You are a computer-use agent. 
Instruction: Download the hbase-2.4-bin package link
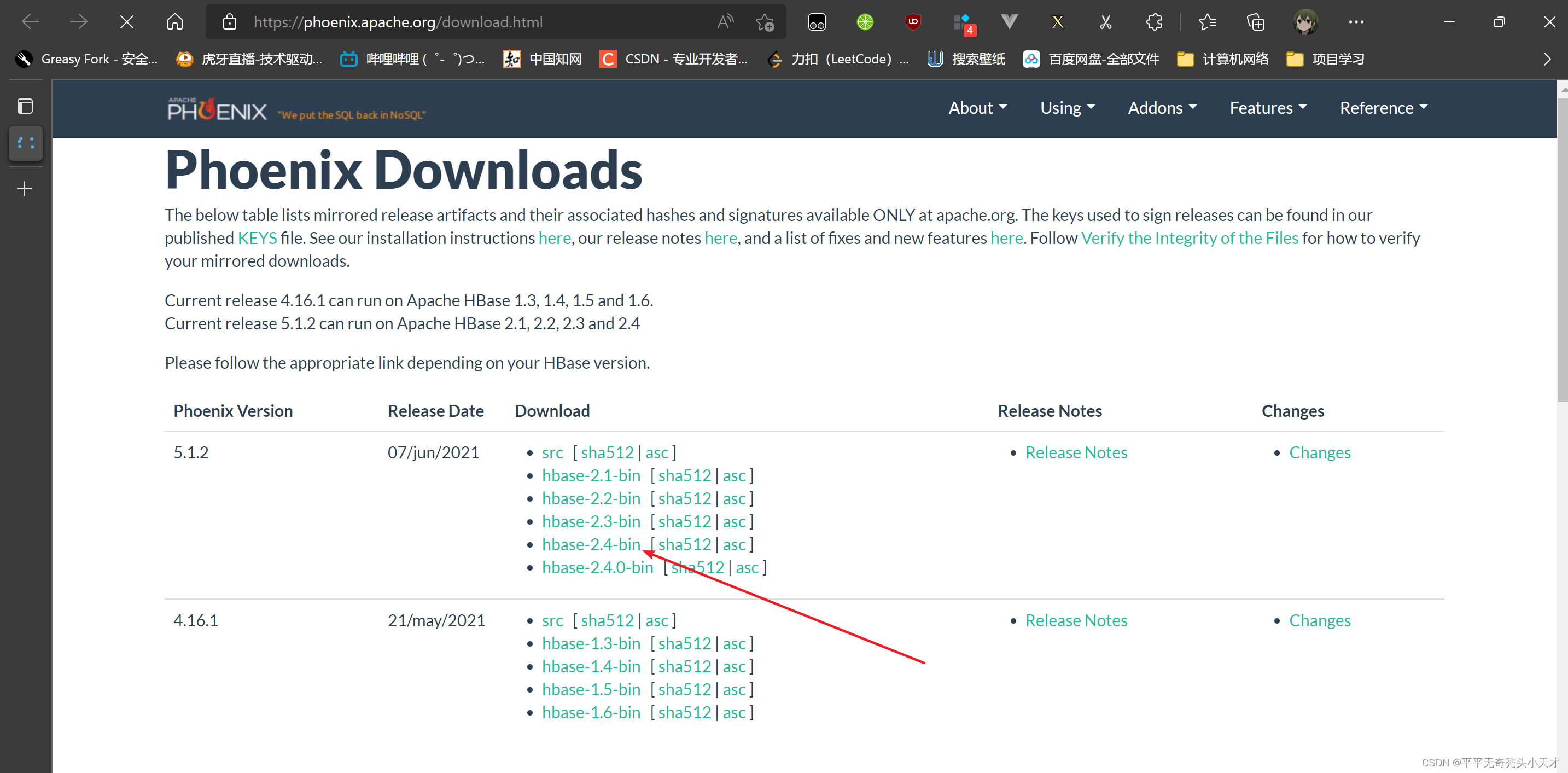pyautogui.click(x=591, y=544)
